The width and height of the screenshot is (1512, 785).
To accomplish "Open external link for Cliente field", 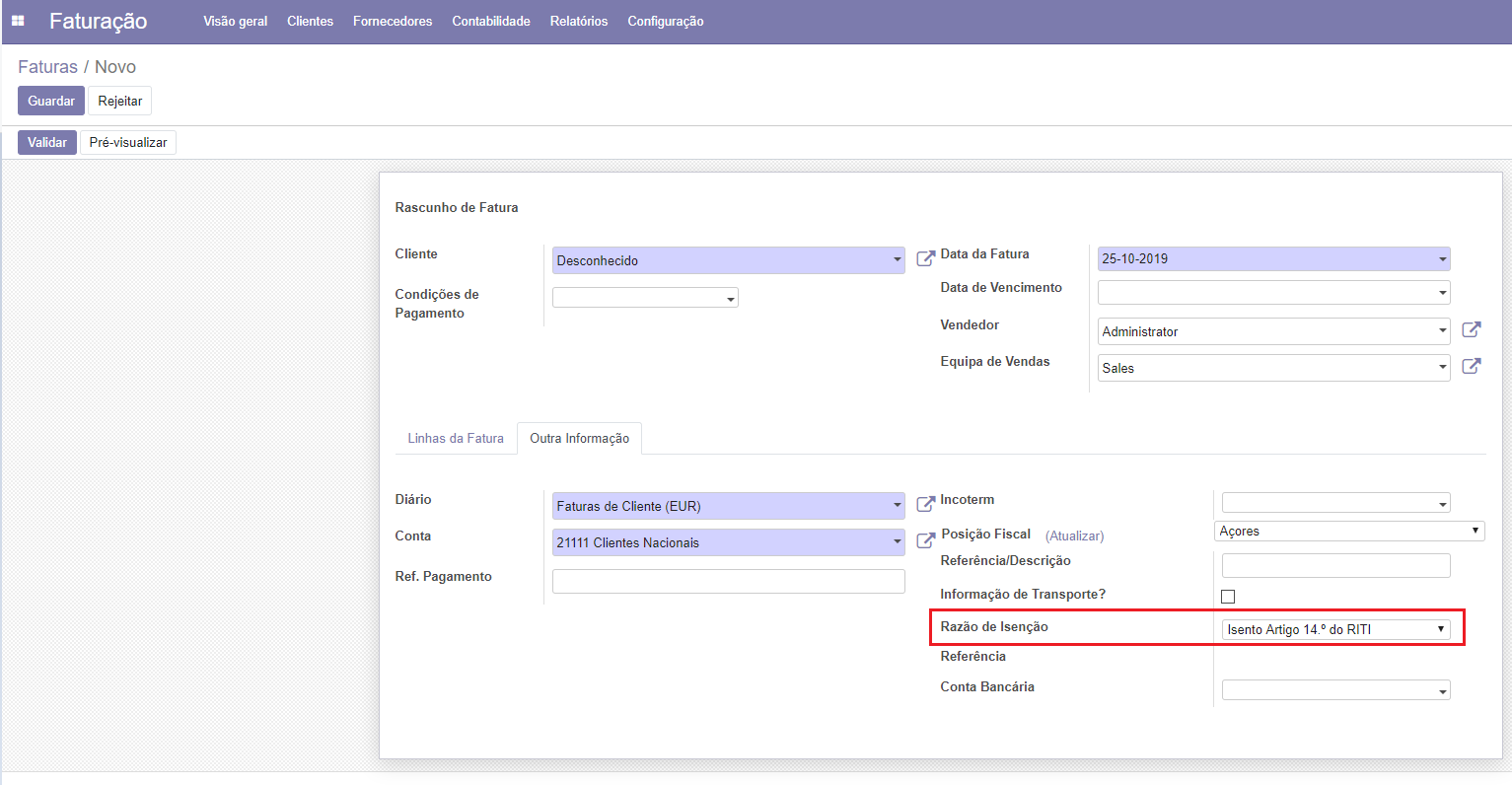I will coord(925,258).
